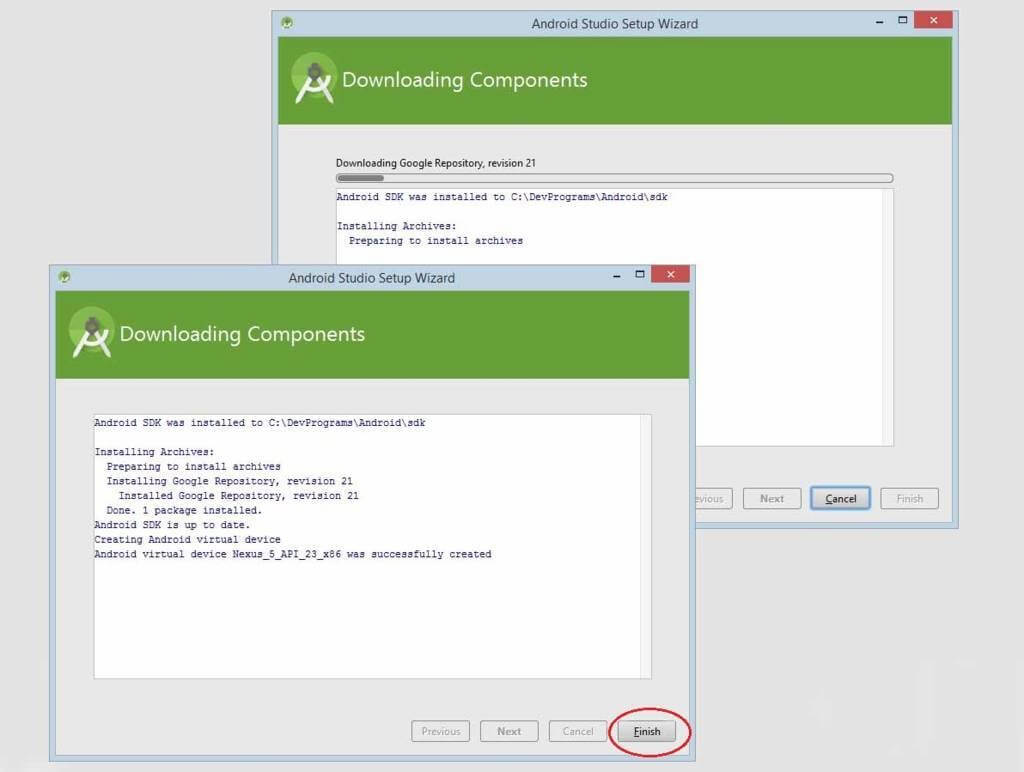Click the back window 'Downloading Components' heading

(x=464, y=80)
